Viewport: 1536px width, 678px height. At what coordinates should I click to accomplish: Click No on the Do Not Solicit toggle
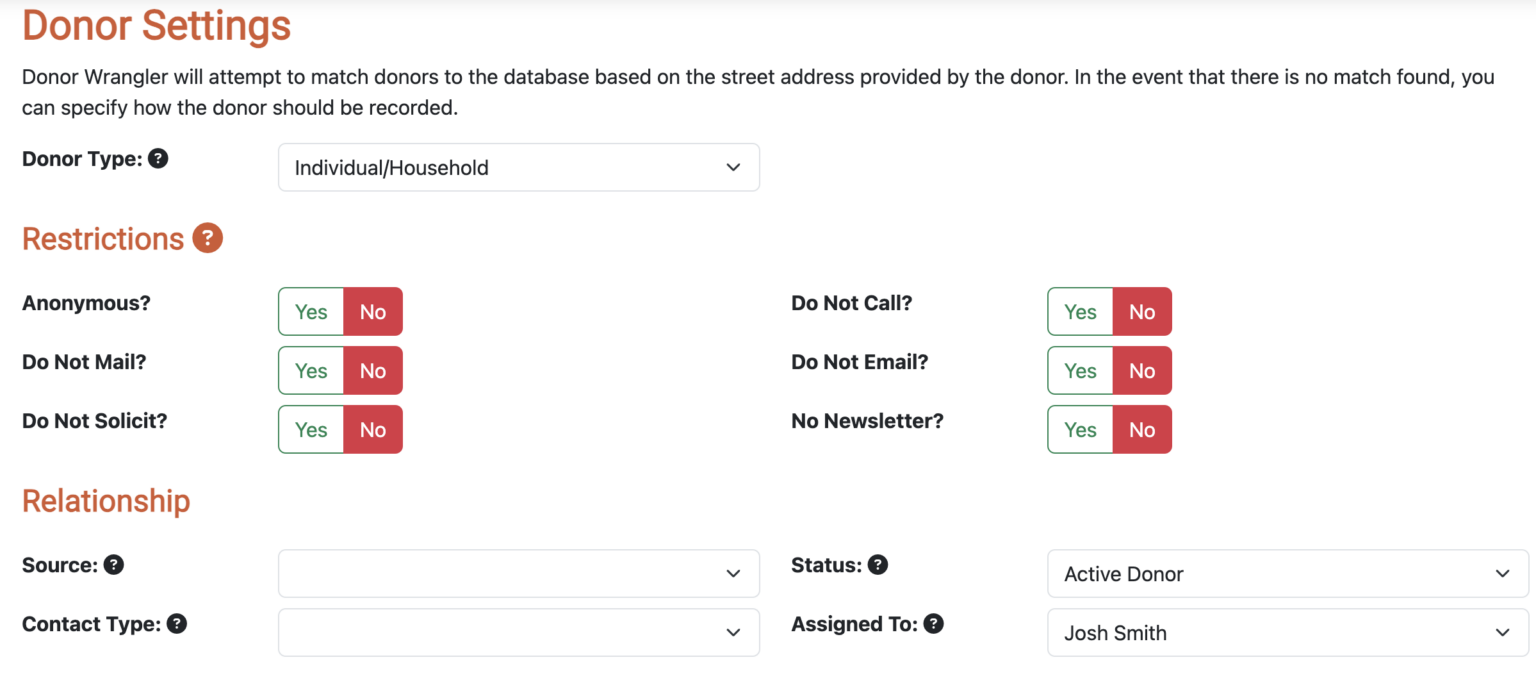pos(373,429)
